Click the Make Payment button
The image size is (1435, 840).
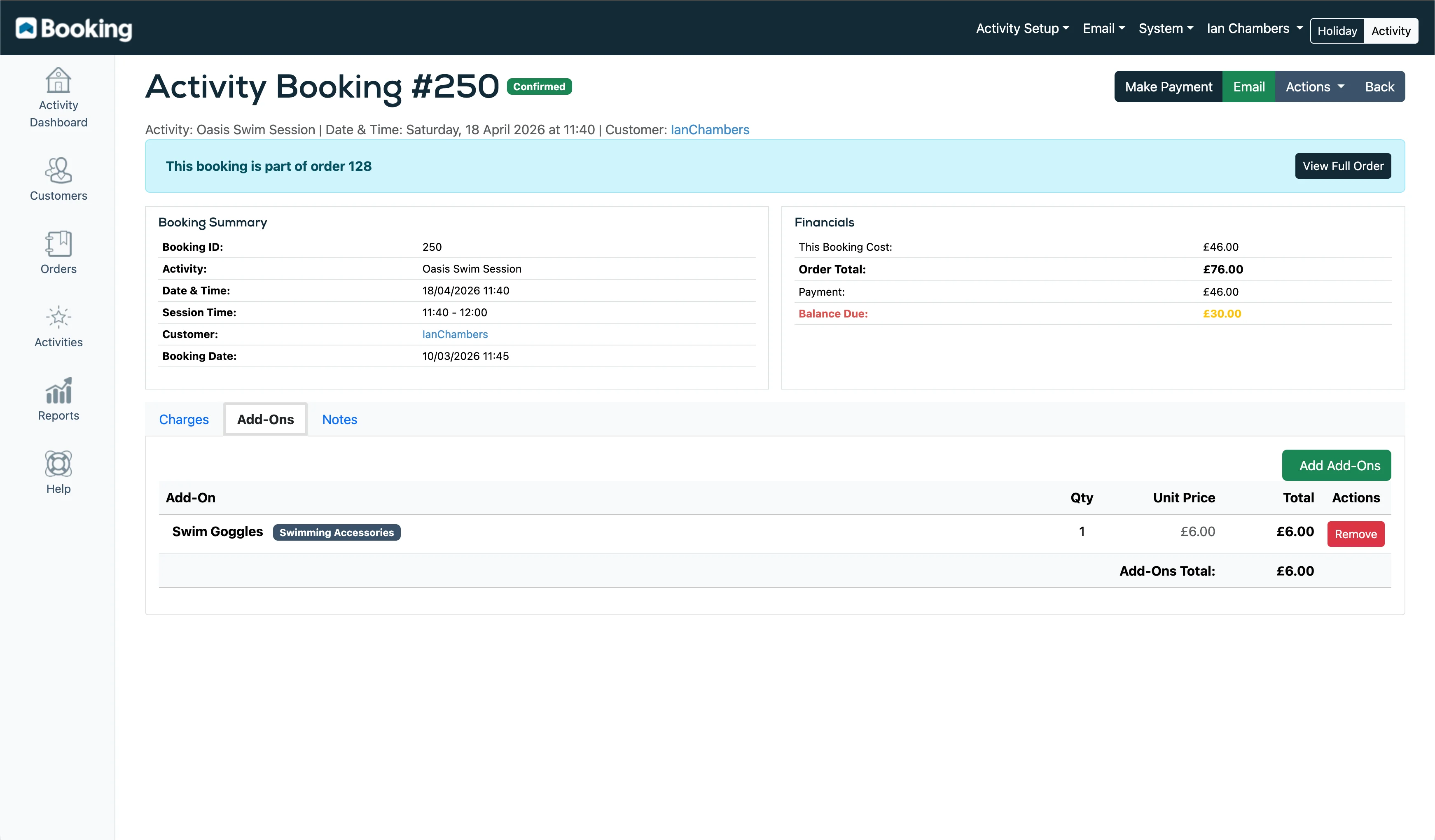coord(1168,86)
